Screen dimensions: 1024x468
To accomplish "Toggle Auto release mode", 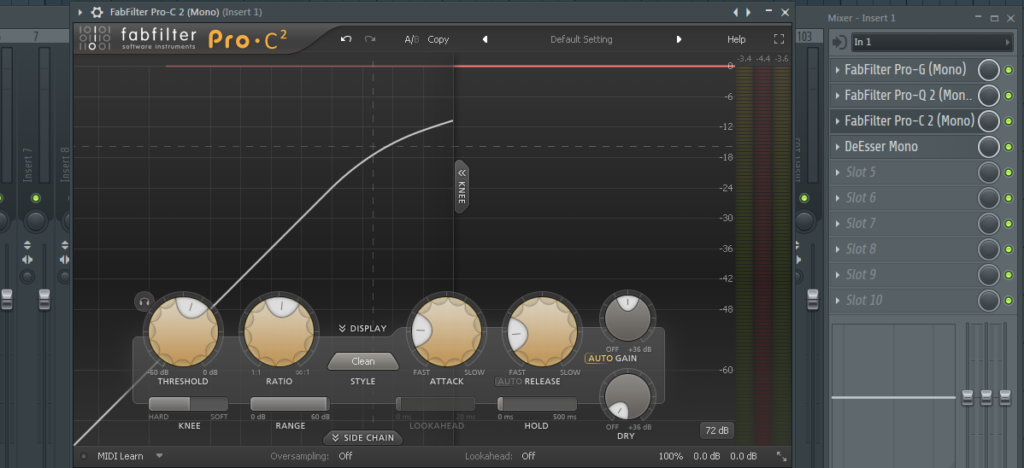I will [509, 381].
